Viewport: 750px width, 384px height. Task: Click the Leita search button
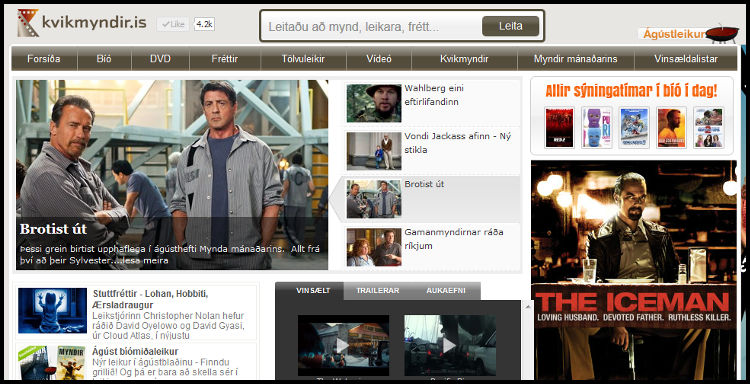[x=510, y=26]
